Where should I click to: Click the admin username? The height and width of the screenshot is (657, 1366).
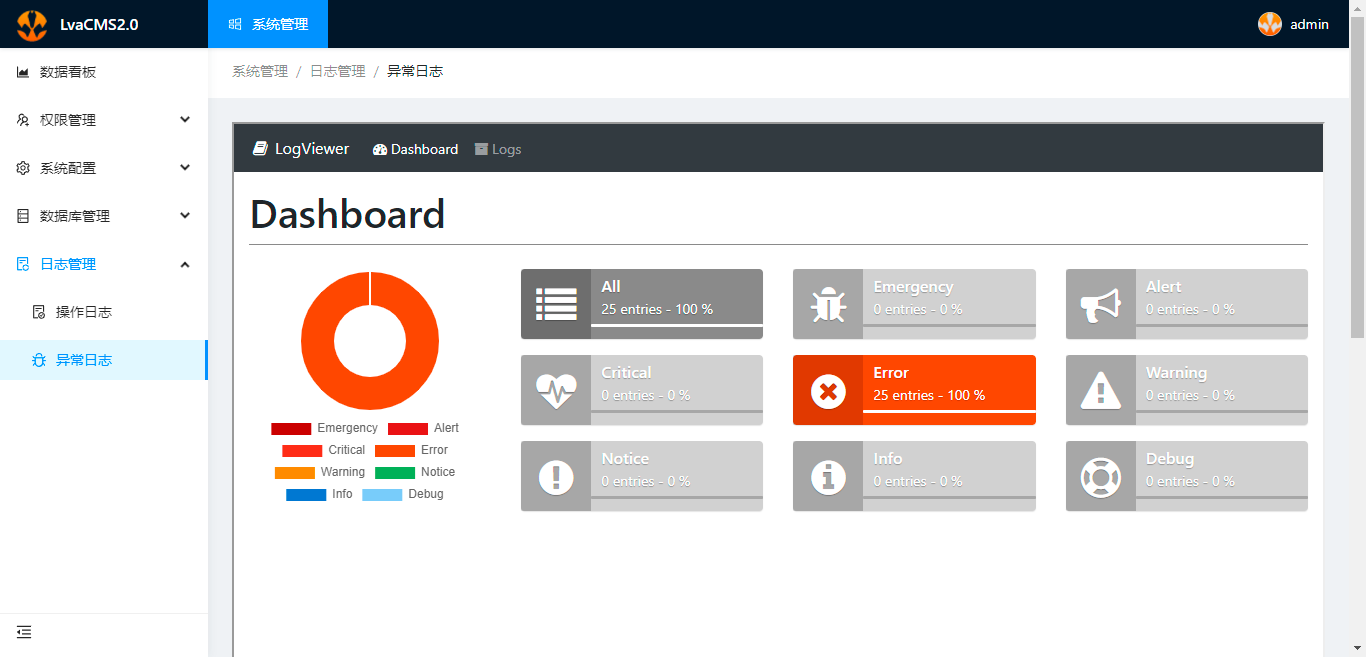tap(1309, 24)
